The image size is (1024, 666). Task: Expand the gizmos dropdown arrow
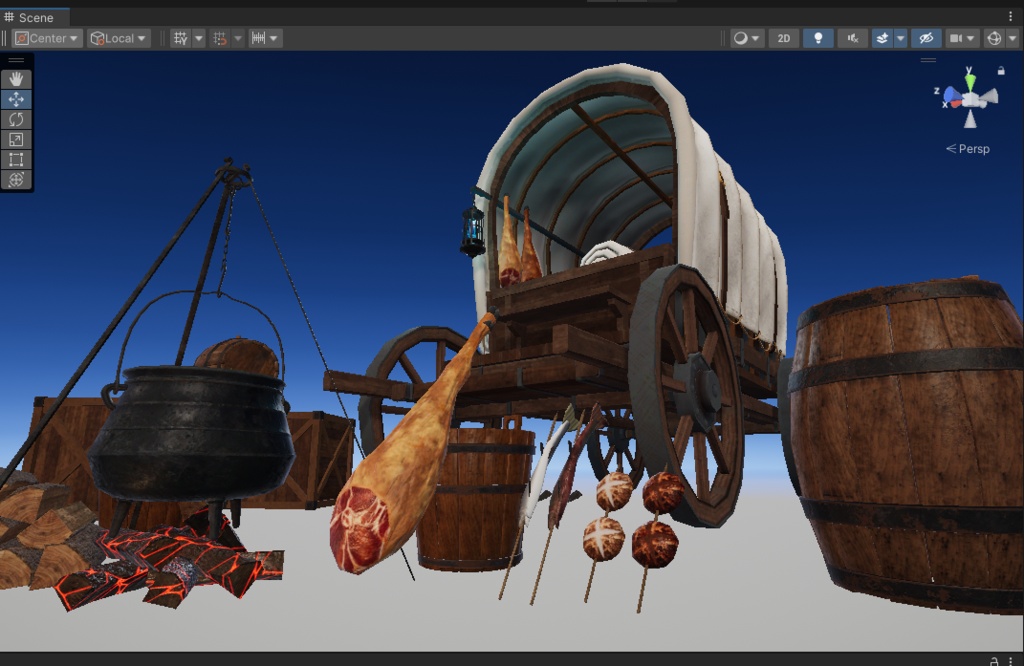(x=1013, y=39)
